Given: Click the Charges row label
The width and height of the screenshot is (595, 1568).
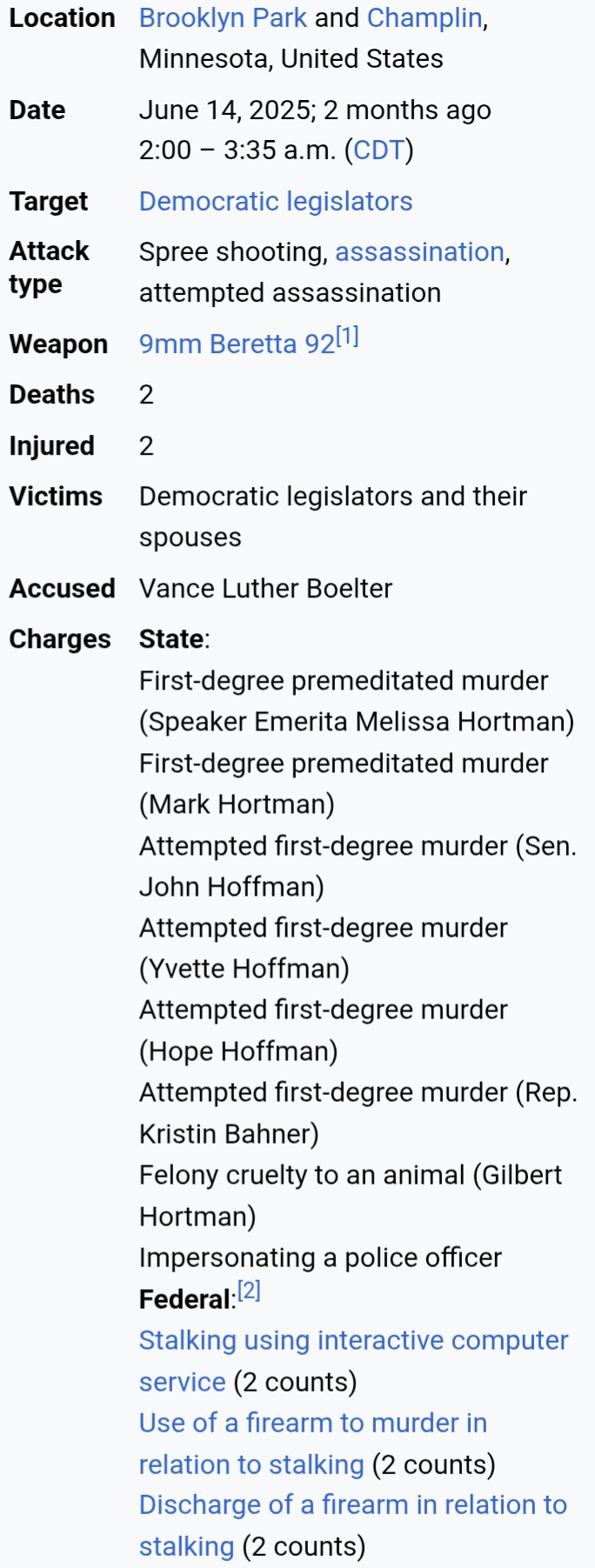Looking at the screenshot, I should pos(60,639).
